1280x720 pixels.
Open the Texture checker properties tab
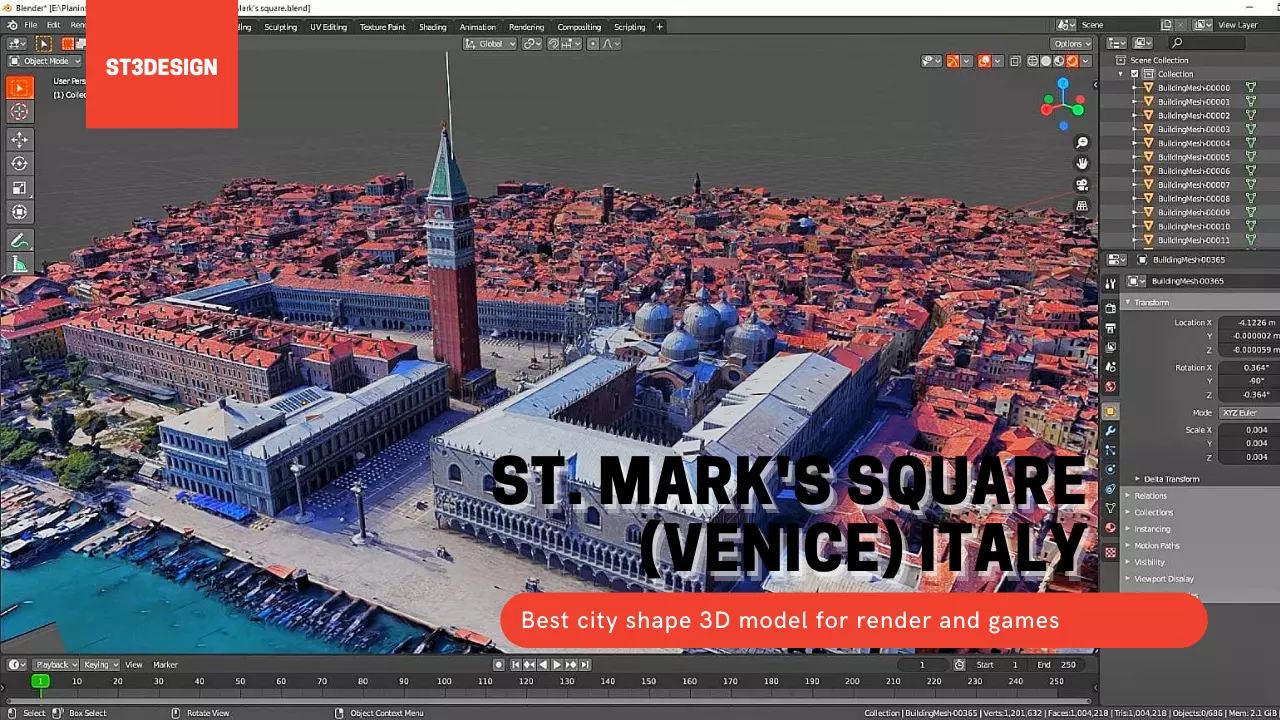point(1110,552)
